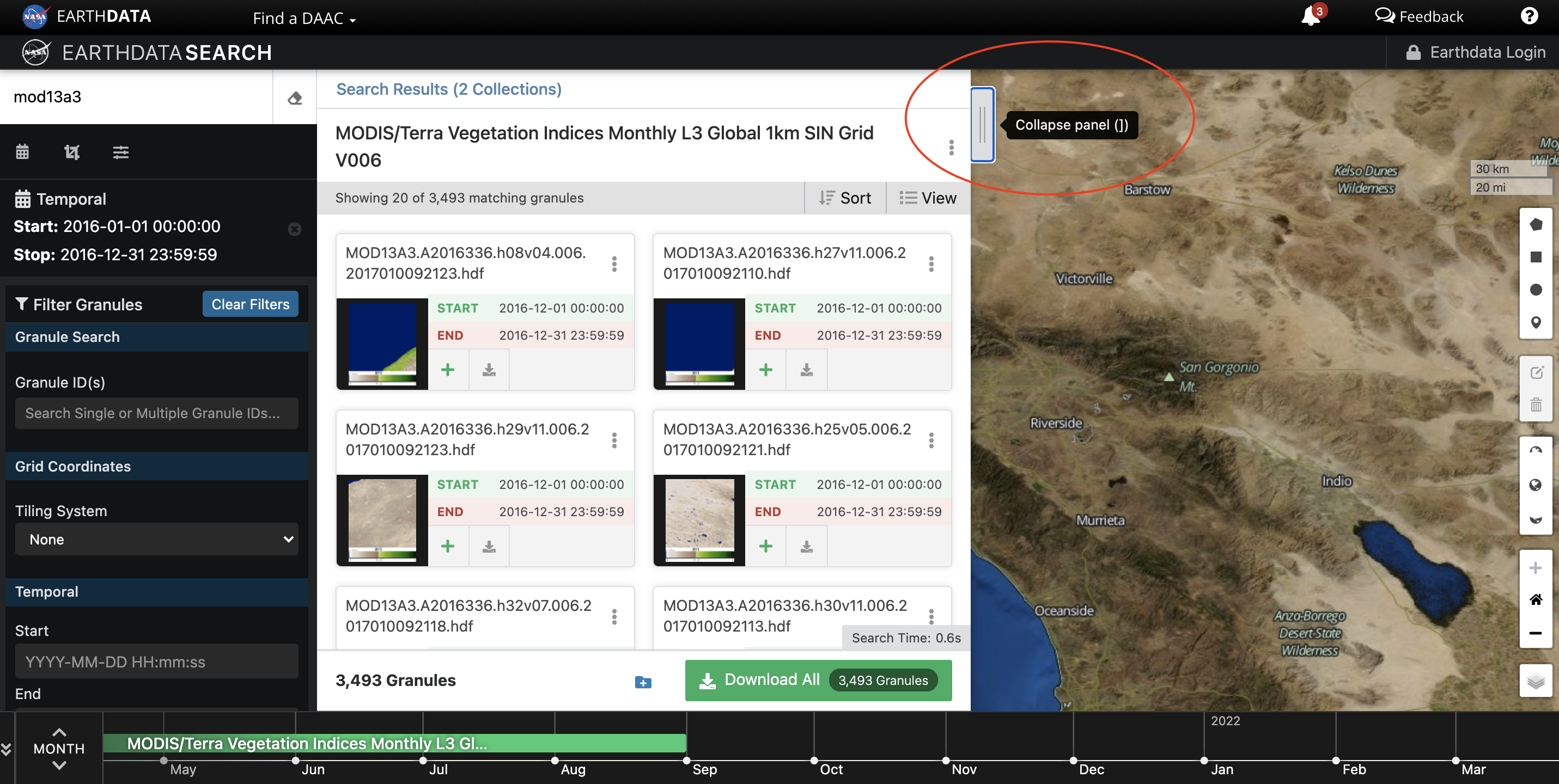Open the spatial crop filter icon

[x=72, y=152]
